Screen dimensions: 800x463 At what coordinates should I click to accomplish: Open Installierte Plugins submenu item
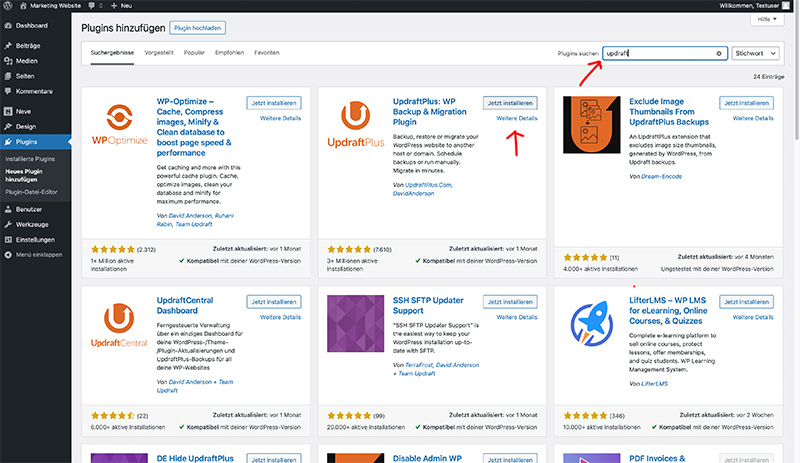pyautogui.click(x=30, y=159)
